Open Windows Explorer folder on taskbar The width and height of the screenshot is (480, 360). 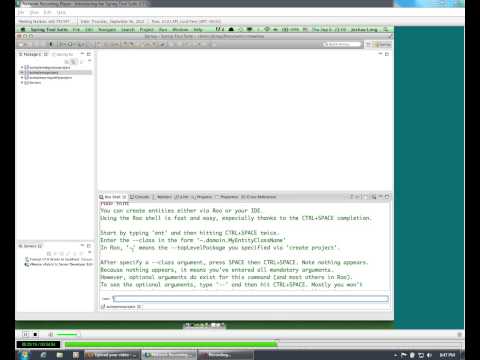click(60, 355)
